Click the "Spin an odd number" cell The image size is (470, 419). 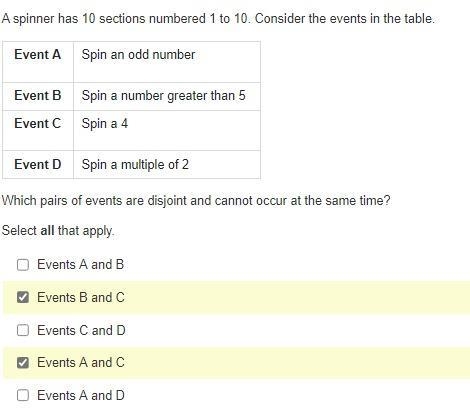tap(167, 62)
